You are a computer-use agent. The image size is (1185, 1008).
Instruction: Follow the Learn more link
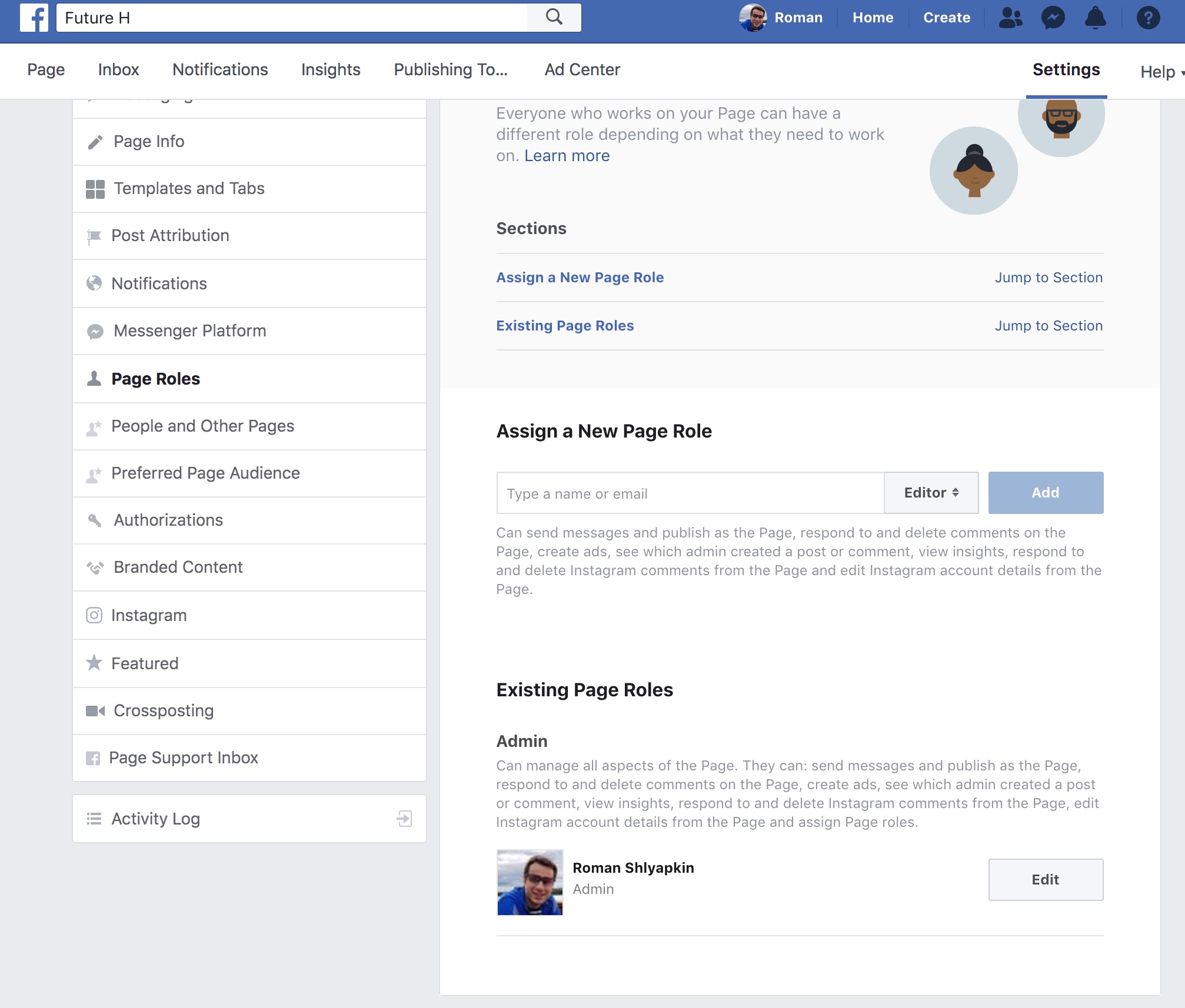[x=567, y=156]
